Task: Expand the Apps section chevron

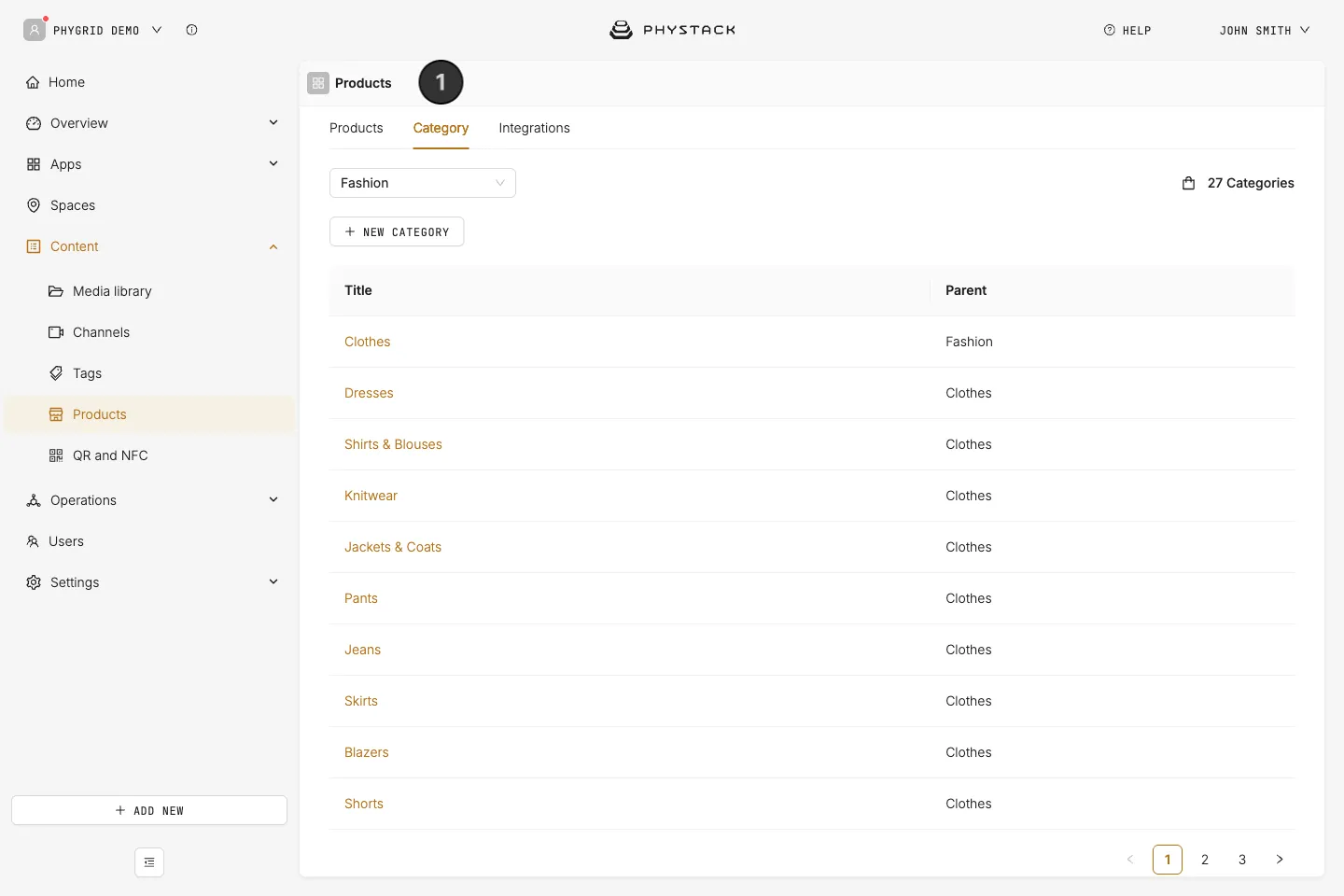Action: [273, 163]
